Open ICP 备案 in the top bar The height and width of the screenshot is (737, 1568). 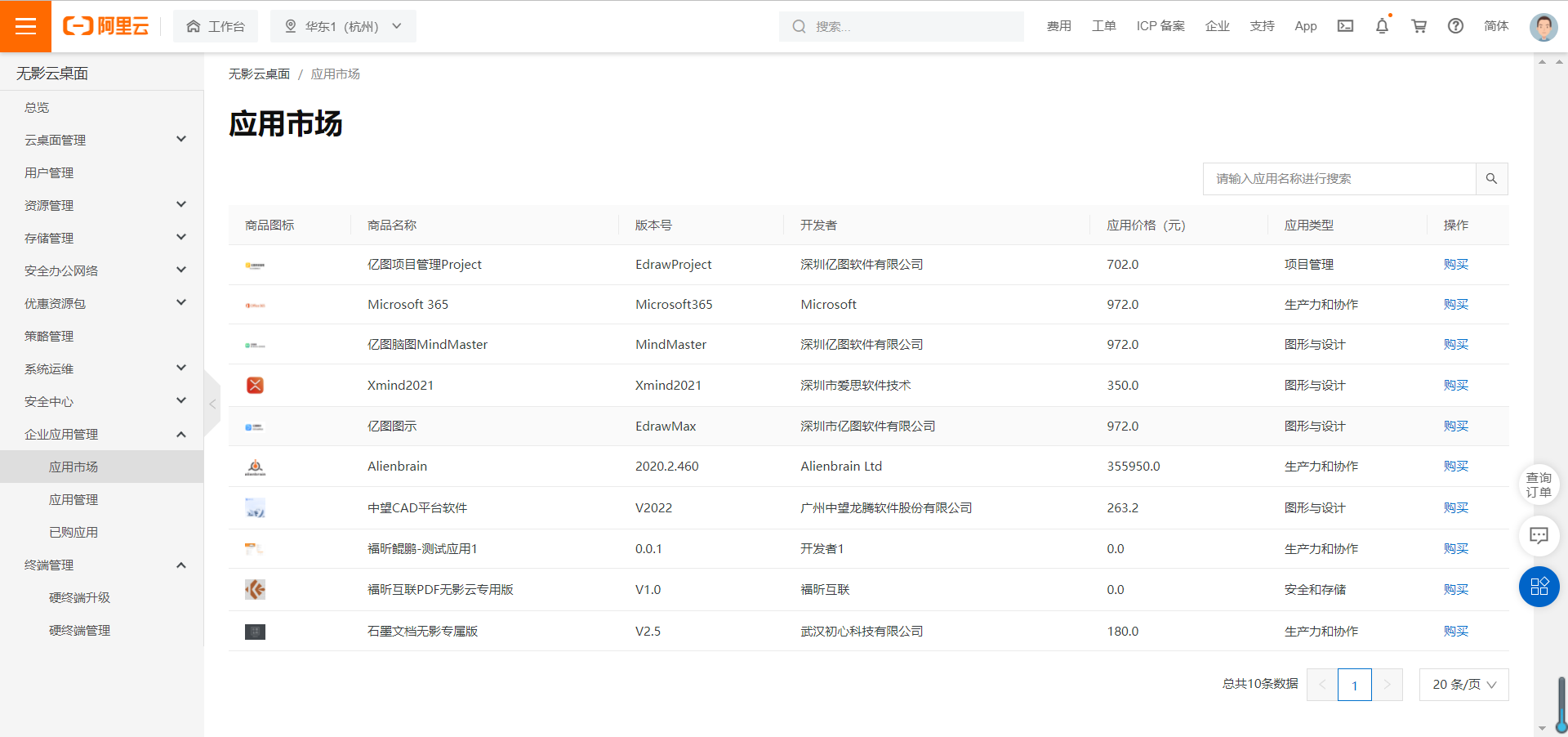coord(1160,26)
